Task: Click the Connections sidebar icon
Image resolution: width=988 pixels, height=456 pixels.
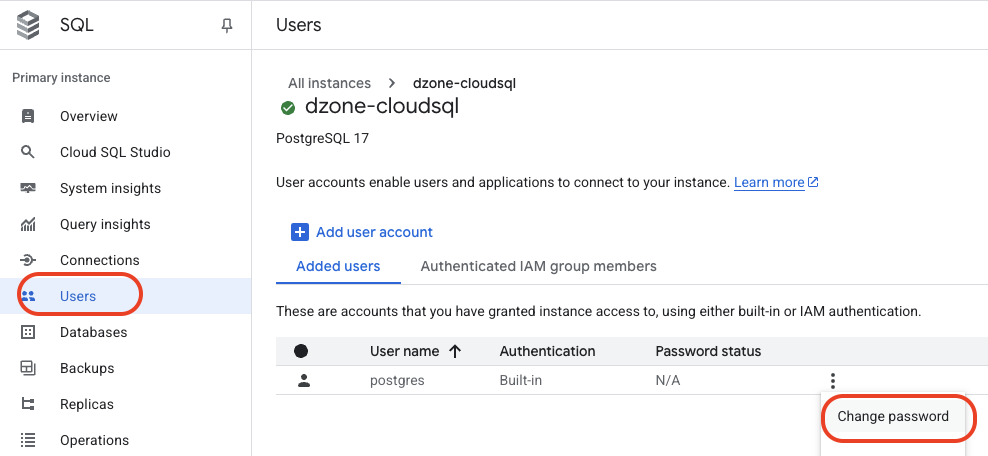Action: tap(28, 260)
